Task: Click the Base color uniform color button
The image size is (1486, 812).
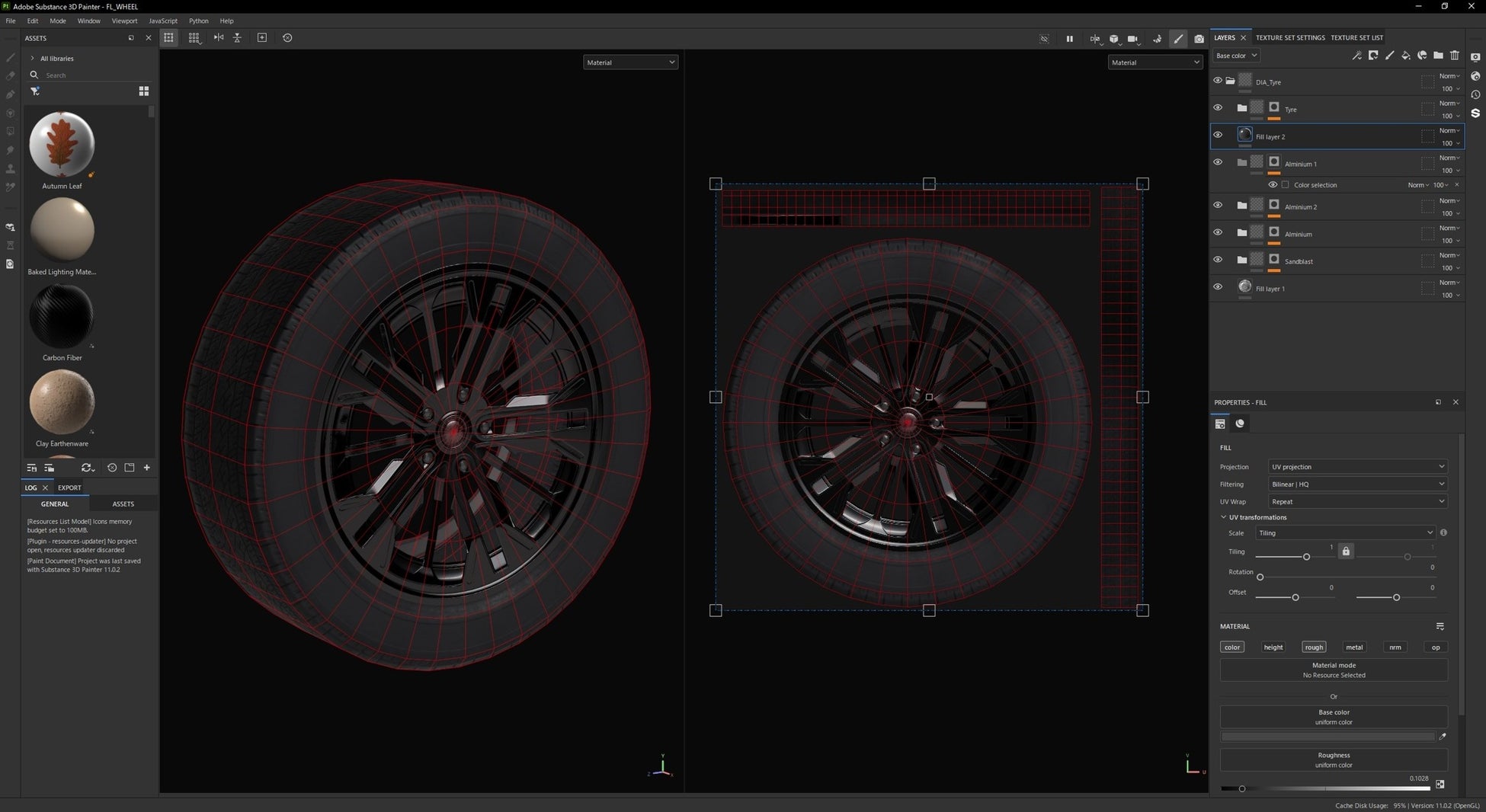Action: pos(1334,717)
